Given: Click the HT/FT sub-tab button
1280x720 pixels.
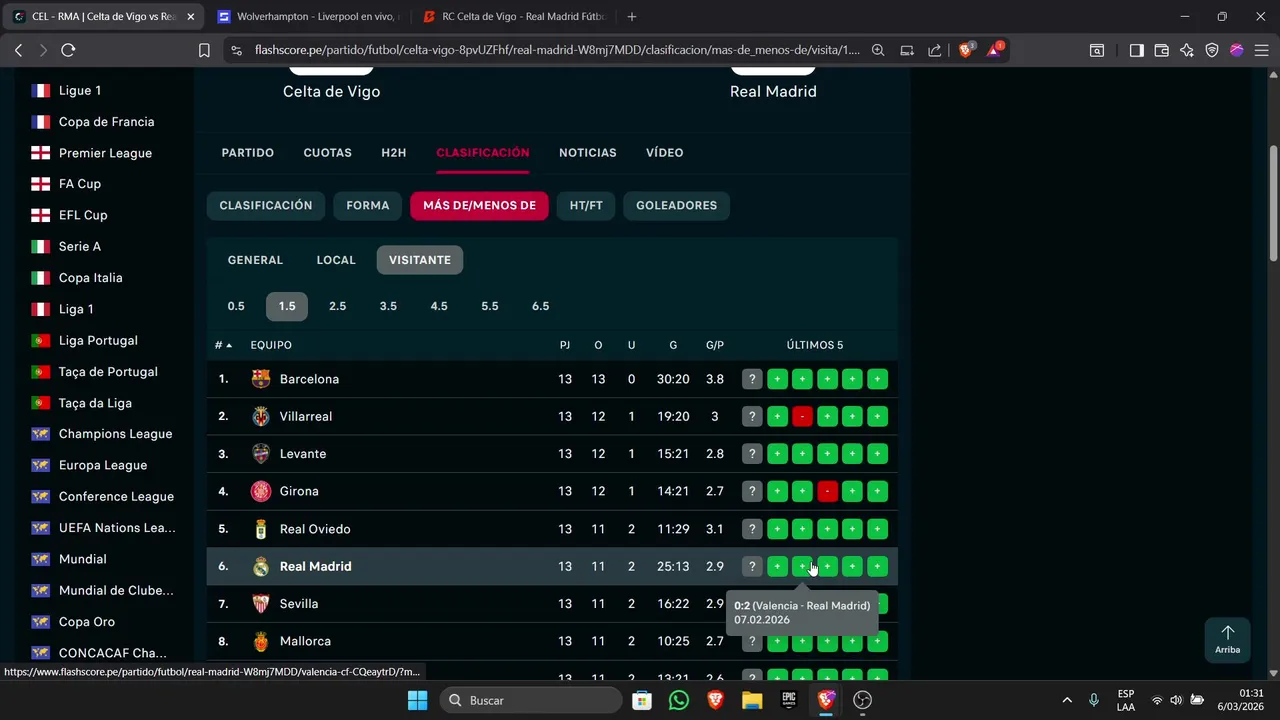Looking at the screenshot, I should (x=586, y=205).
